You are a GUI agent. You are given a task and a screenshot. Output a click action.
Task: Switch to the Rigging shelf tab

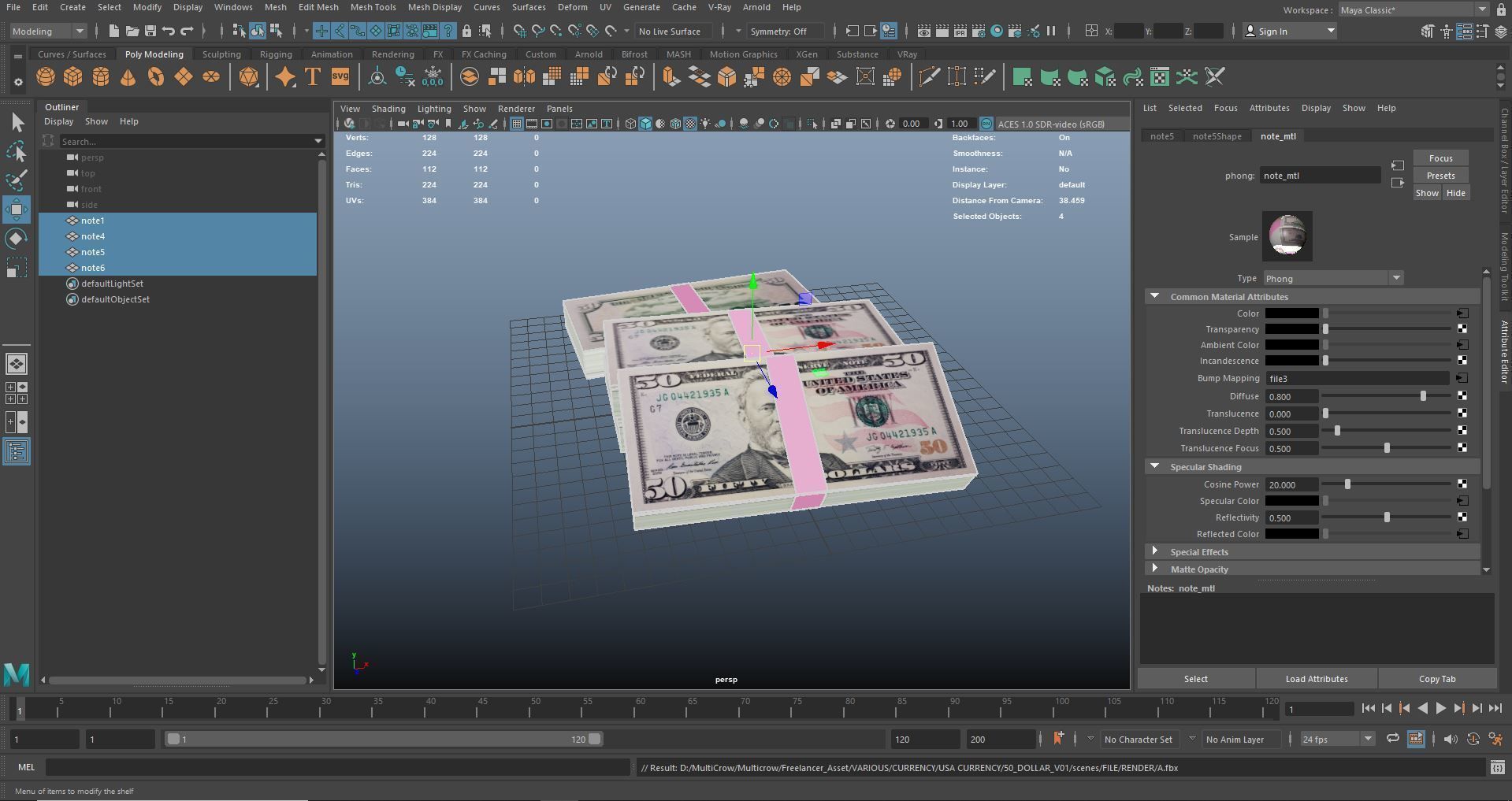click(x=276, y=54)
